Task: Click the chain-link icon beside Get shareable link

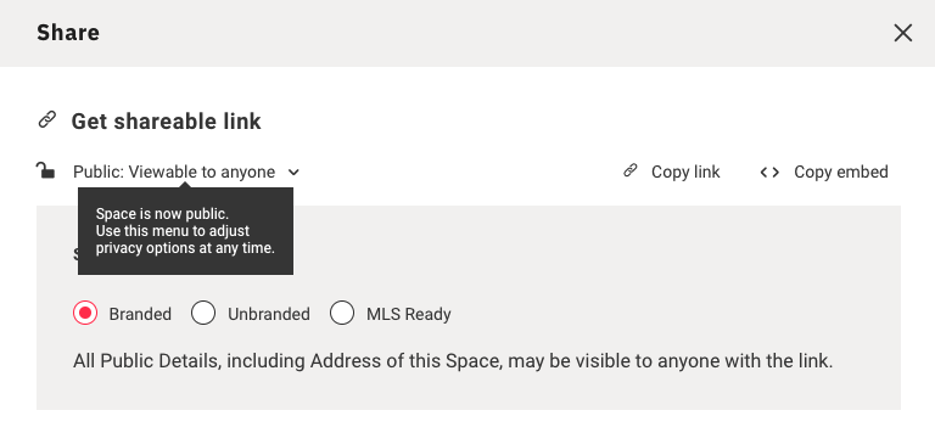Action: tap(47, 120)
